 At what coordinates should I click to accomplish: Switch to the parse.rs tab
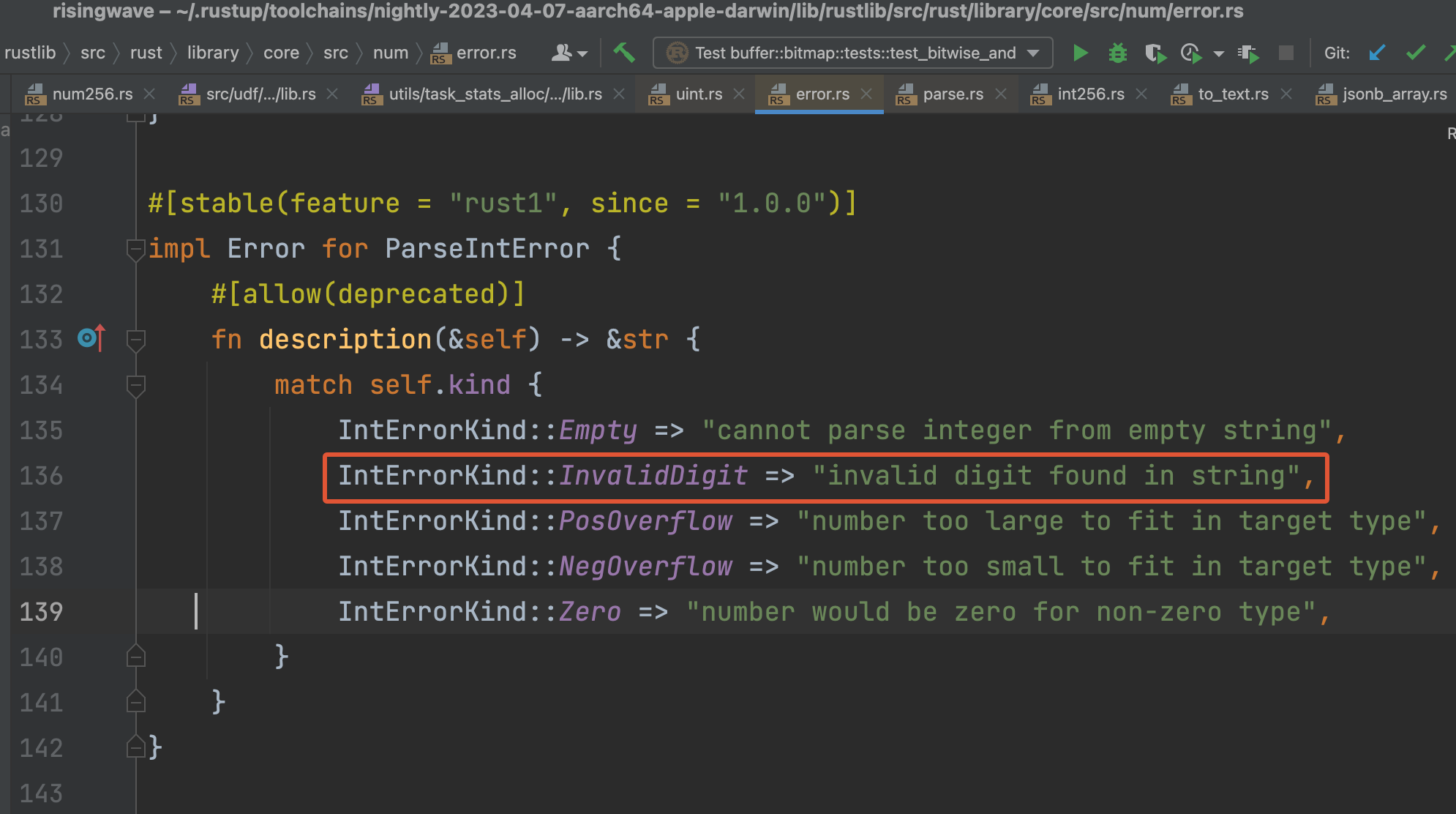[953, 94]
